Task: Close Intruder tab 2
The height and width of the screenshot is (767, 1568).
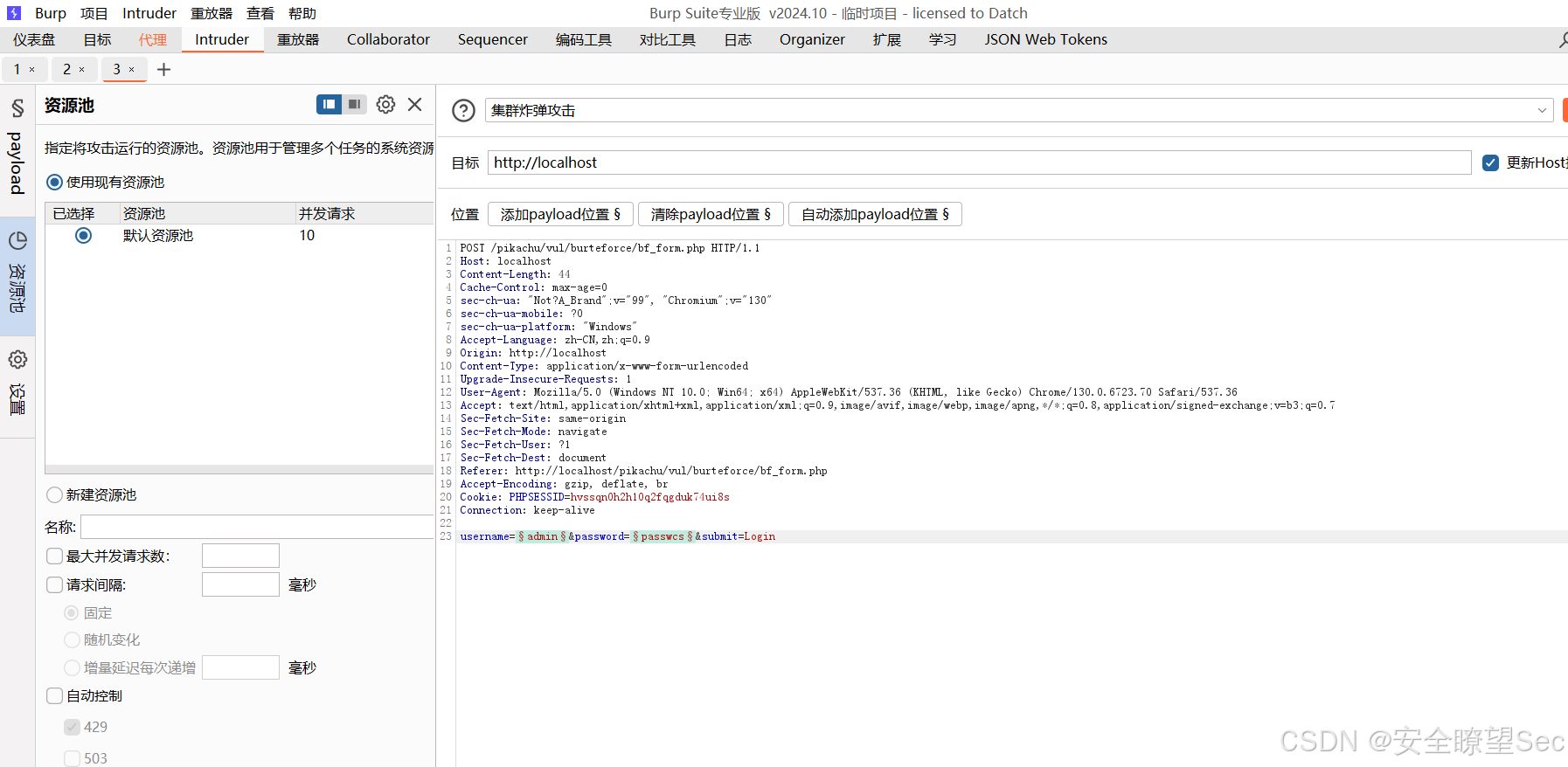Action: click(x=82, y=70)
